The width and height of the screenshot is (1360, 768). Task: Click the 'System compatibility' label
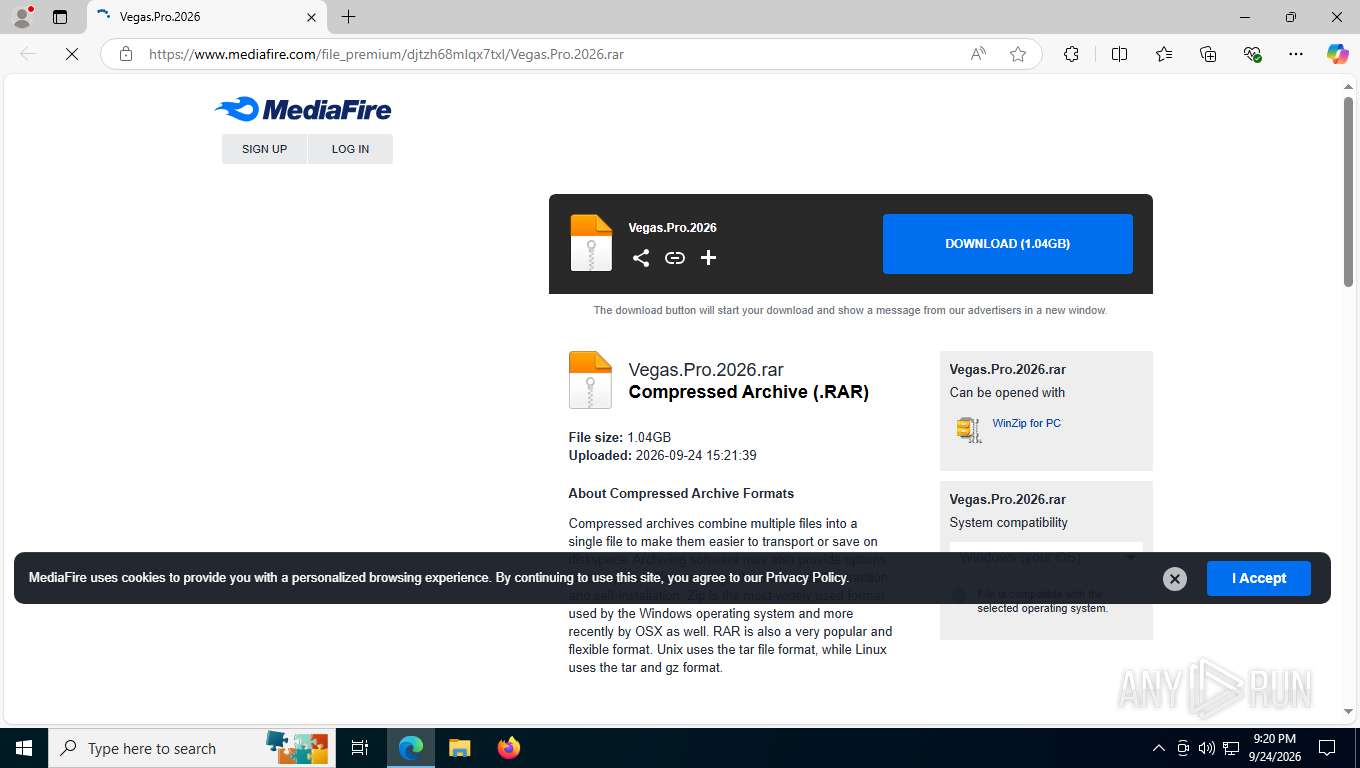(1008, 523)
